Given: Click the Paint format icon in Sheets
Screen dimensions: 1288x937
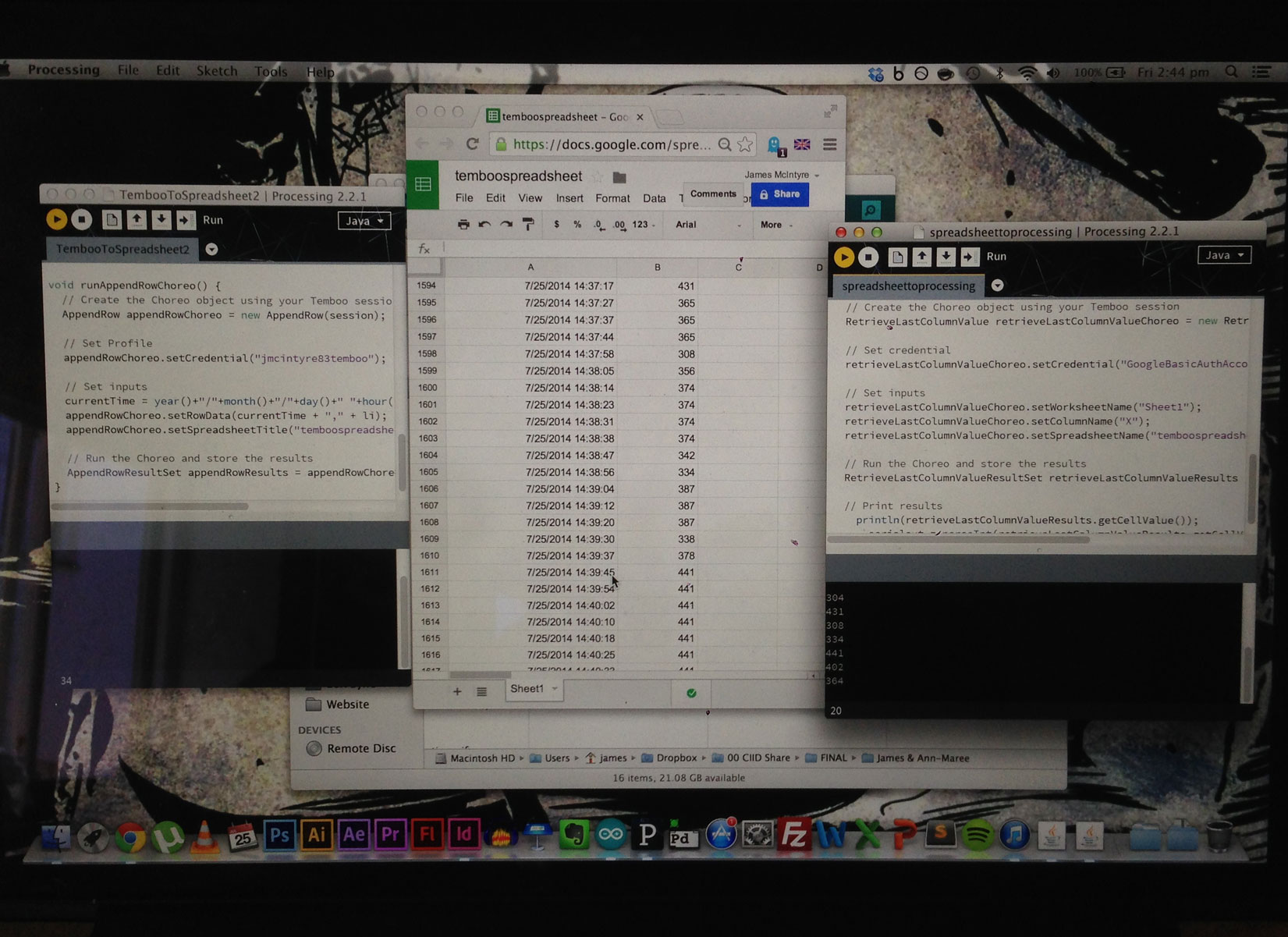Looking at the screenshot, I should tap(528, 225).
